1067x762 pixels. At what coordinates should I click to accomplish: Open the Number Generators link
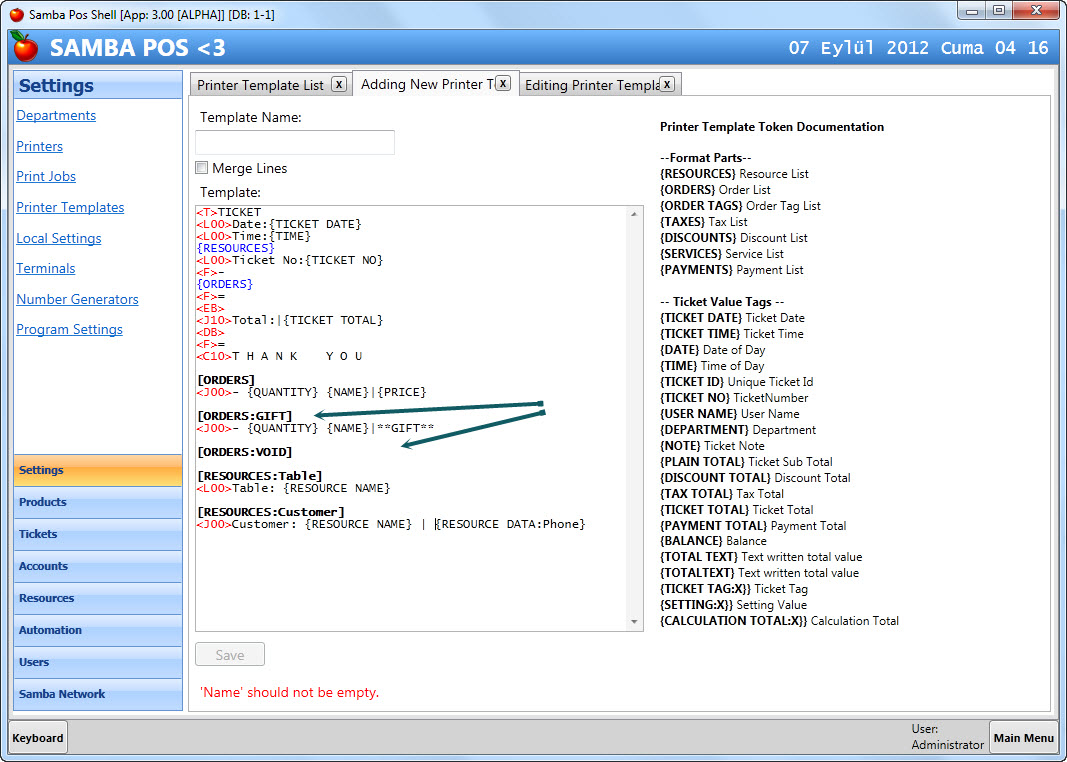(x=77, y=299)
